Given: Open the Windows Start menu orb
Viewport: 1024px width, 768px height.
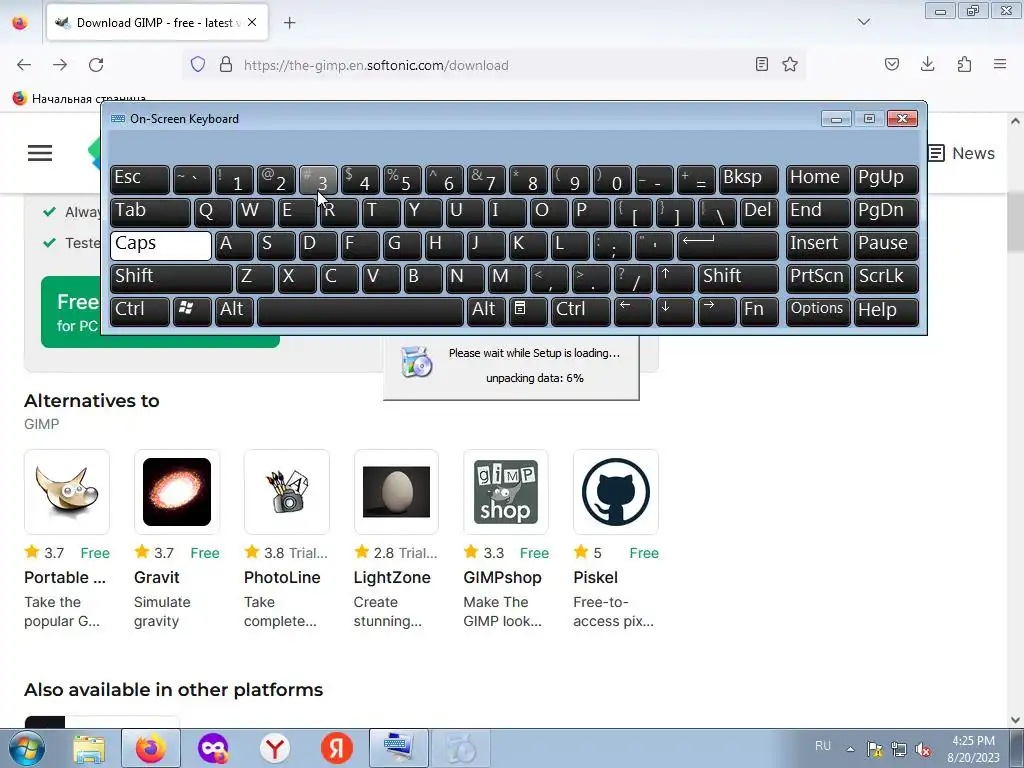Looking at the screenshot, I should (27, 748).
